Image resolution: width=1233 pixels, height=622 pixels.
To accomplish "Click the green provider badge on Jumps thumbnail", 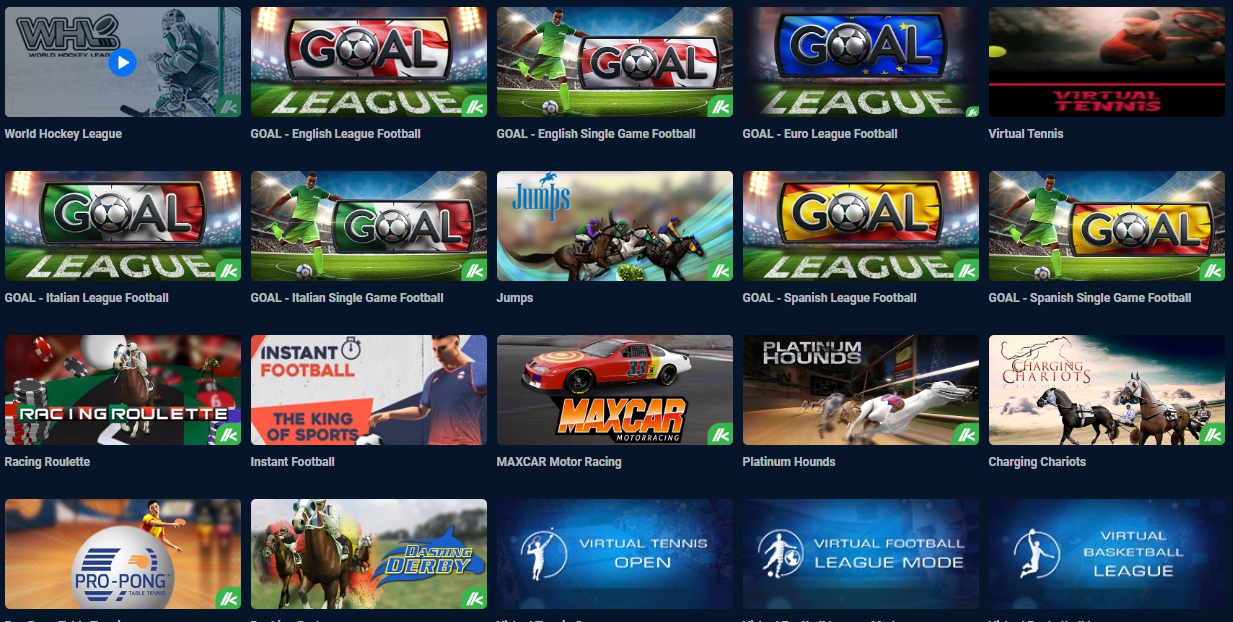I will (720, 270).
